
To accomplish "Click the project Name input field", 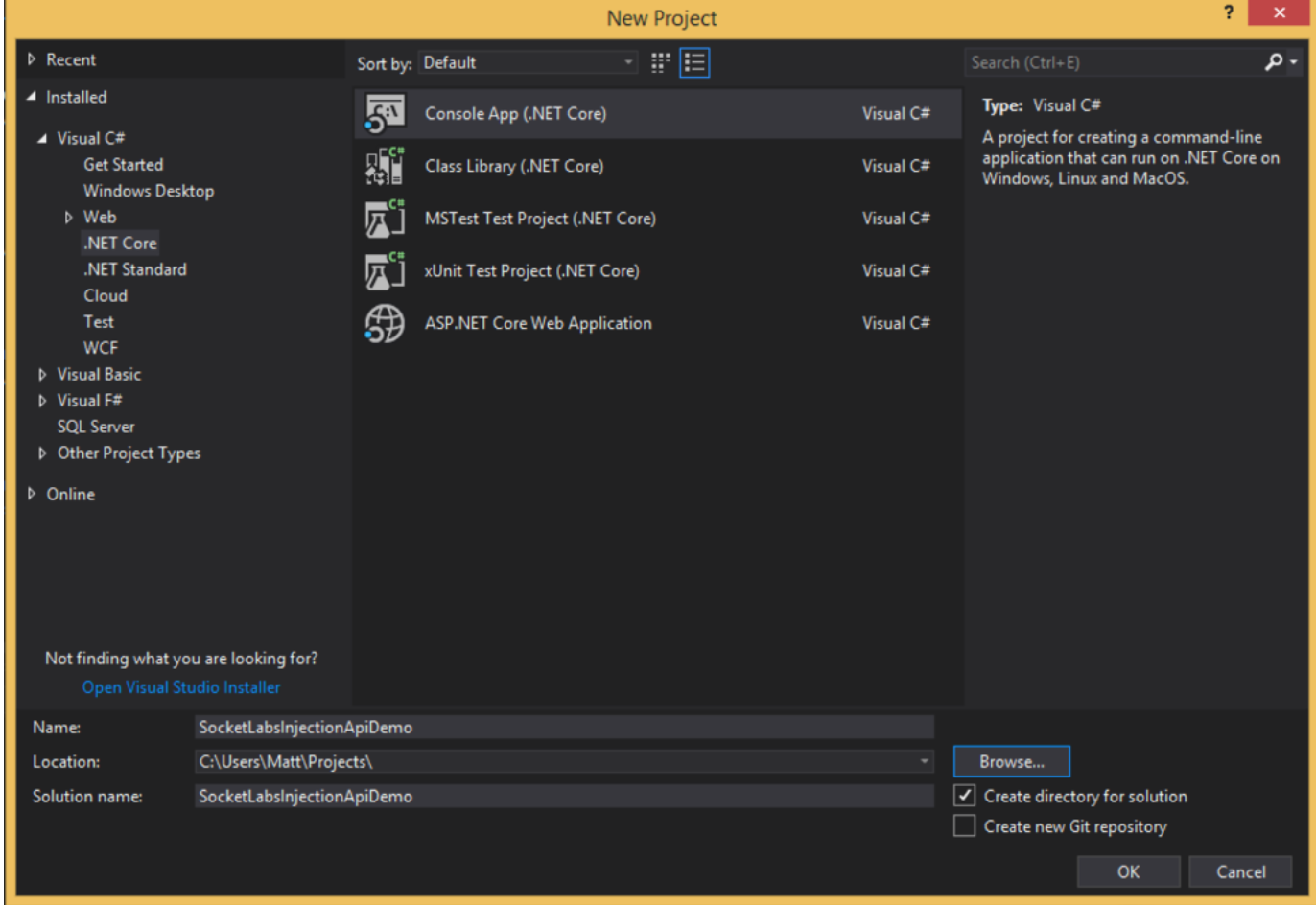I will (x=564, y=728).
